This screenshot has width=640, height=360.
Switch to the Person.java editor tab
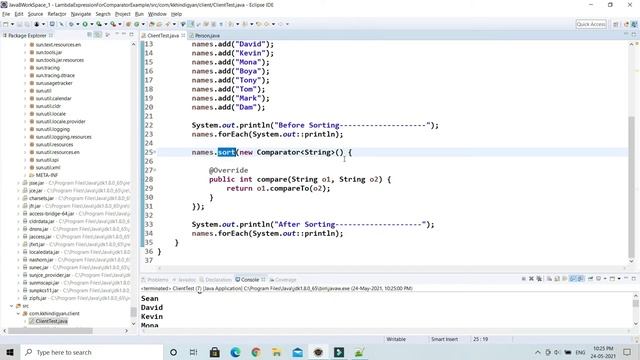[207, 36]
